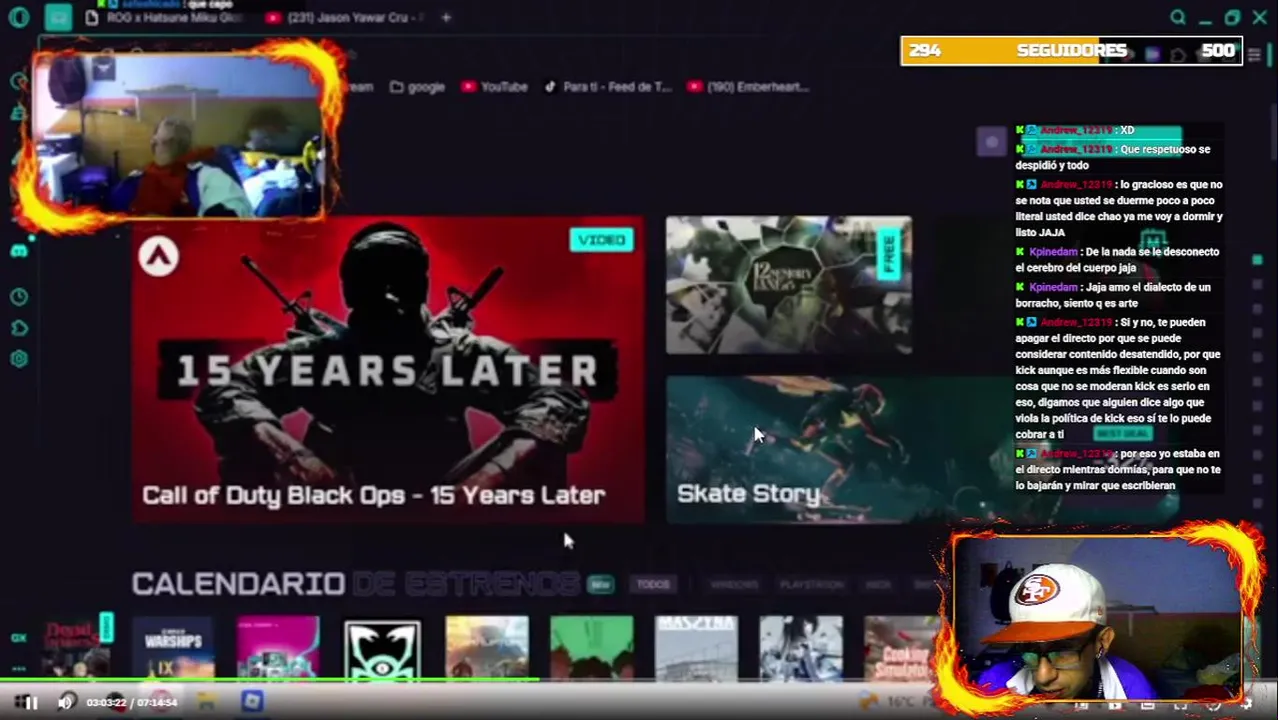Open the GX Corner teal tab button
The width and height of the screenshot is (1278, 720).
tap(58, 17)
